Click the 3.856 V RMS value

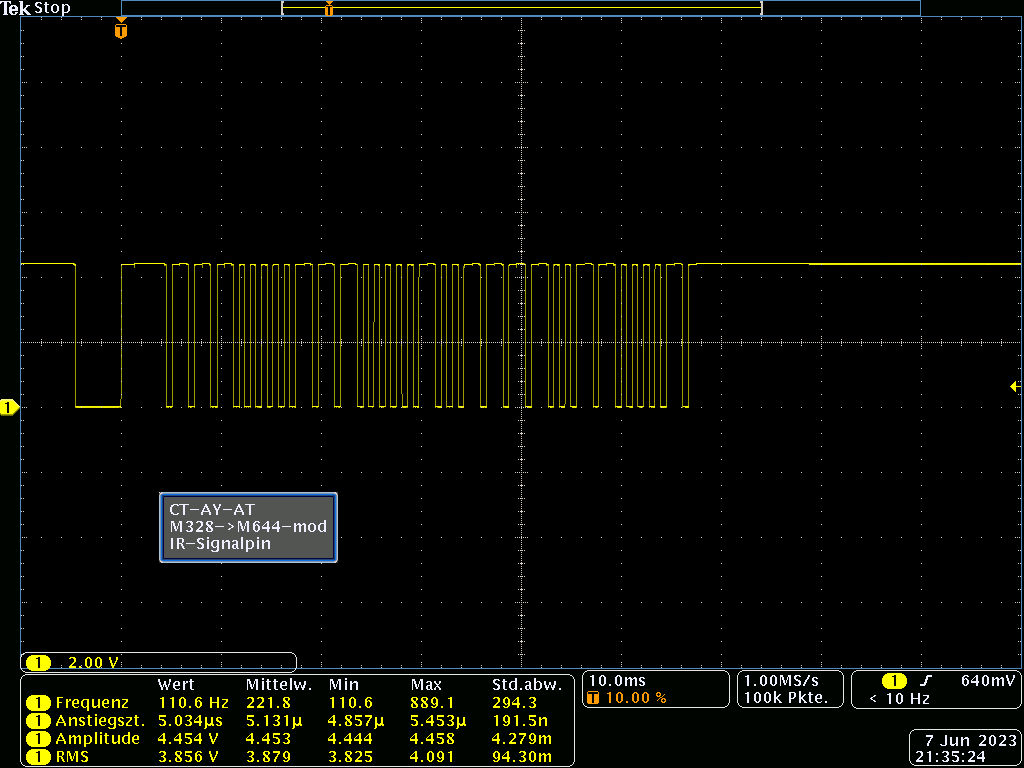(x=193, y=757)
